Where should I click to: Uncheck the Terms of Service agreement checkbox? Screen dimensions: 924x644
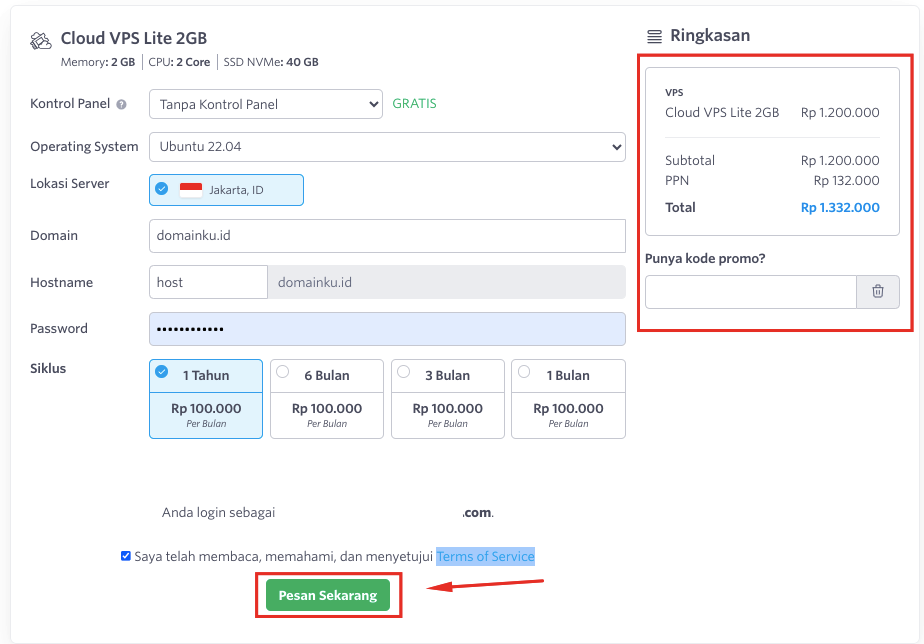pos(125,556)
